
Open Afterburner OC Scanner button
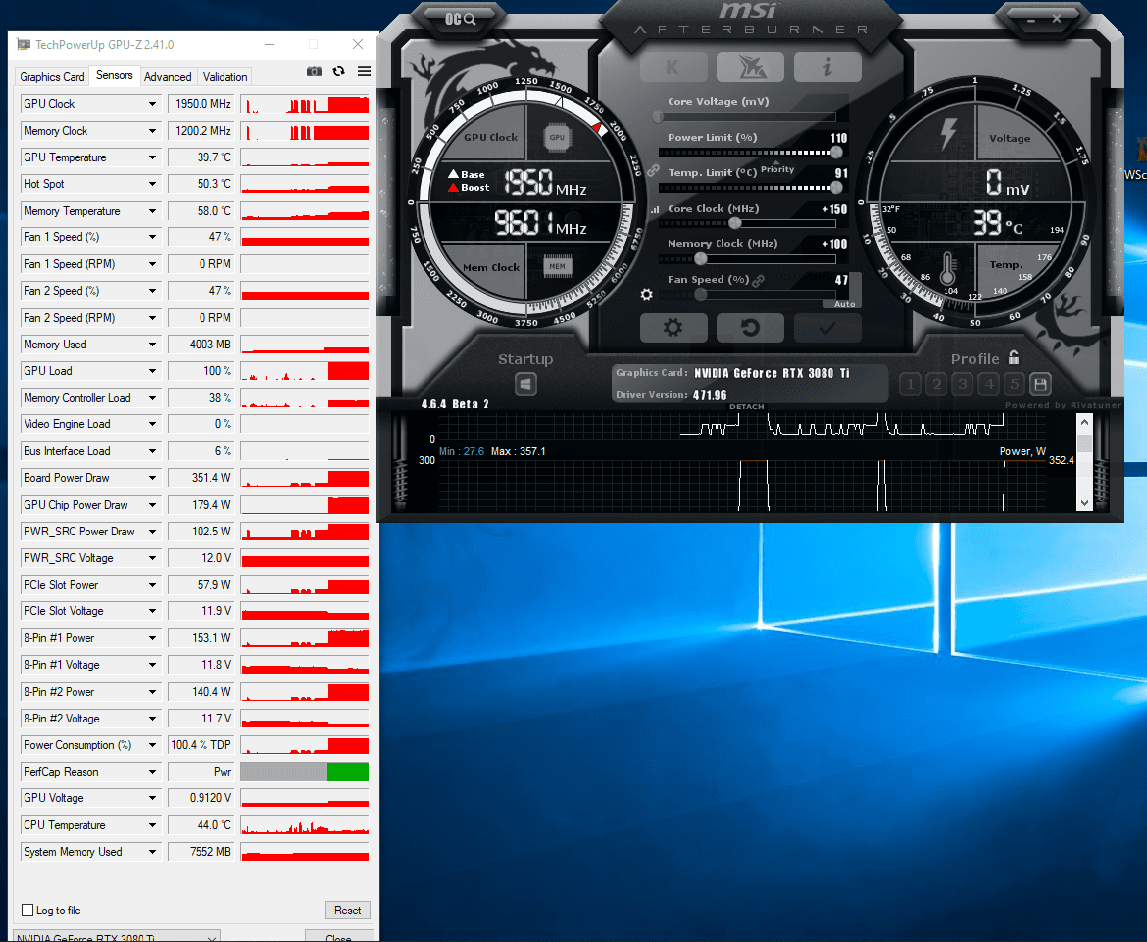(x=460, y=19)
